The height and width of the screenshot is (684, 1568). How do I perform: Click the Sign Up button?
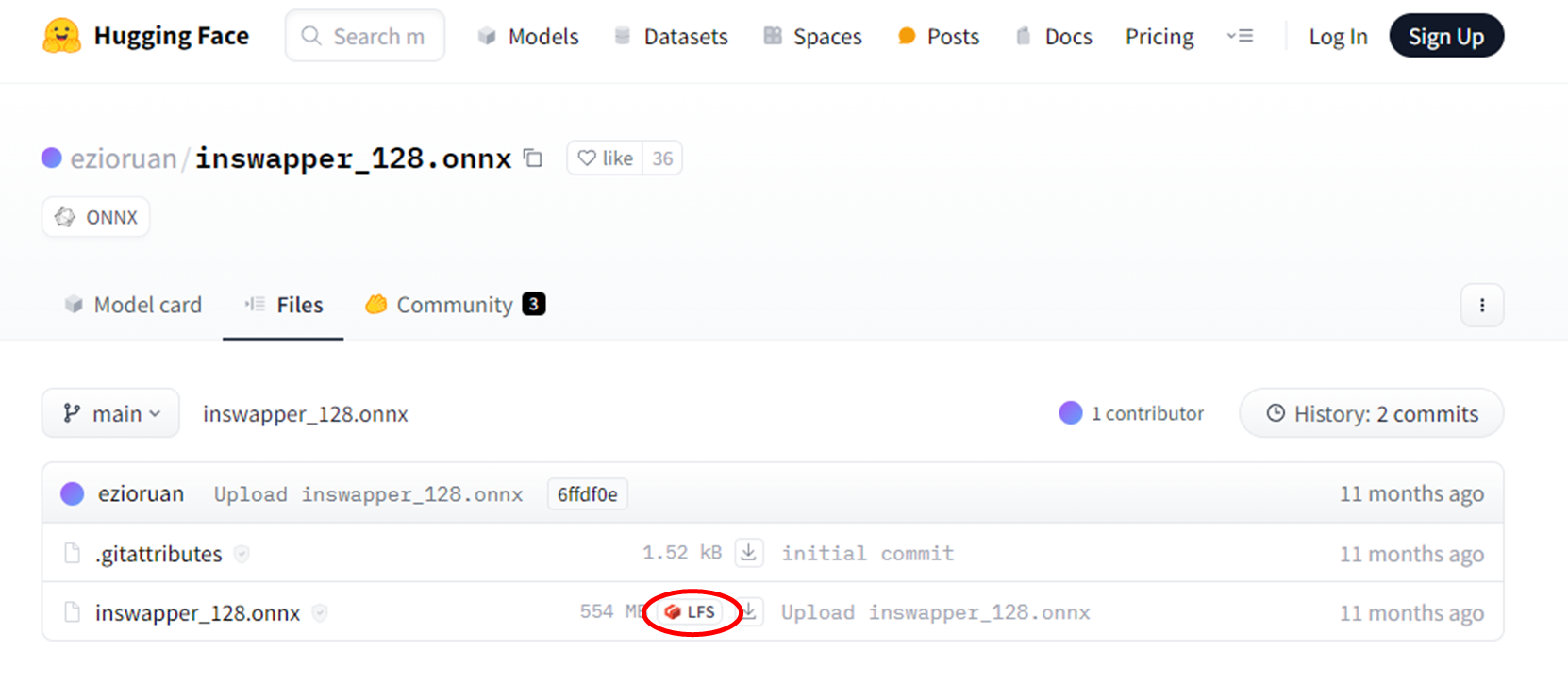[x=1445, y=36]
